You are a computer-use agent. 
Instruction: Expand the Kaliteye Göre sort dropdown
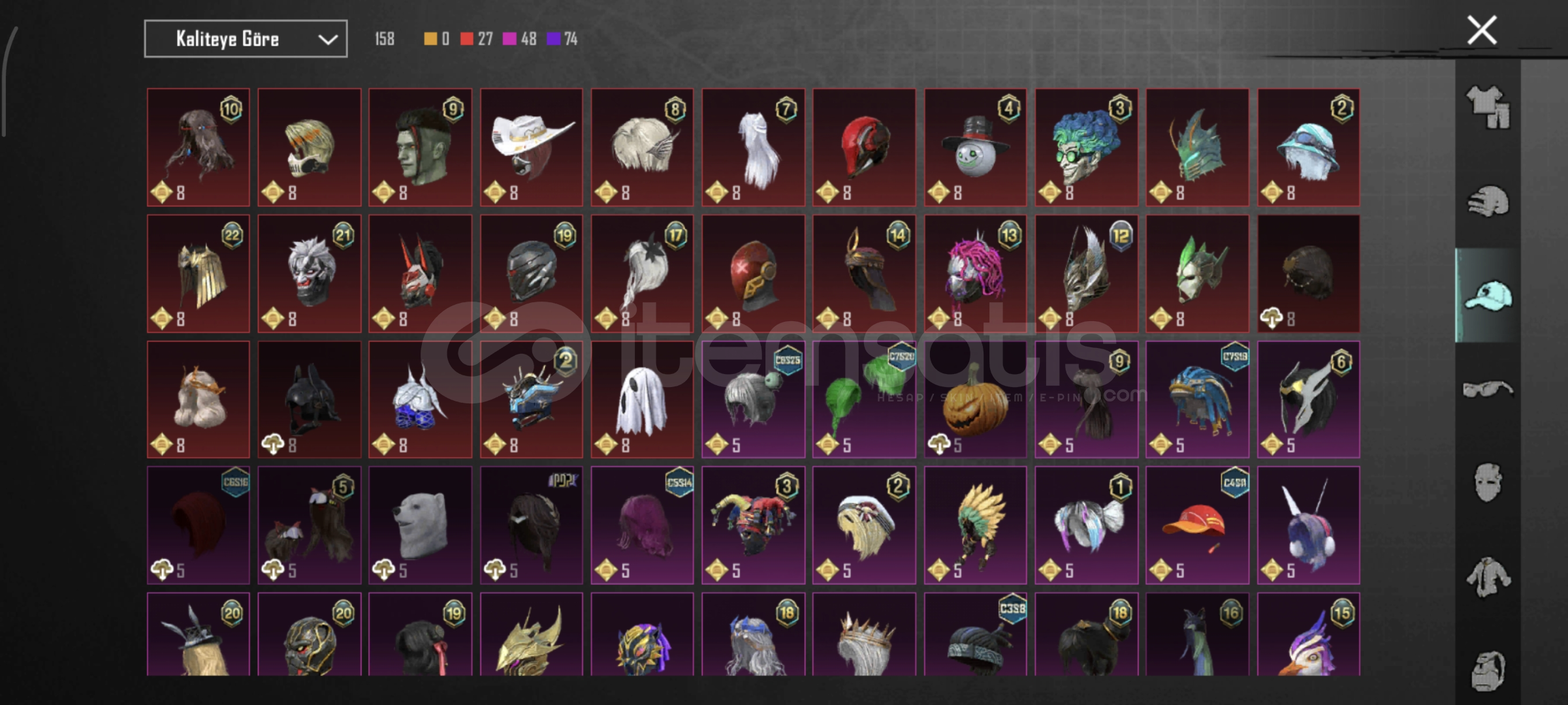click(x=246, y=39)
